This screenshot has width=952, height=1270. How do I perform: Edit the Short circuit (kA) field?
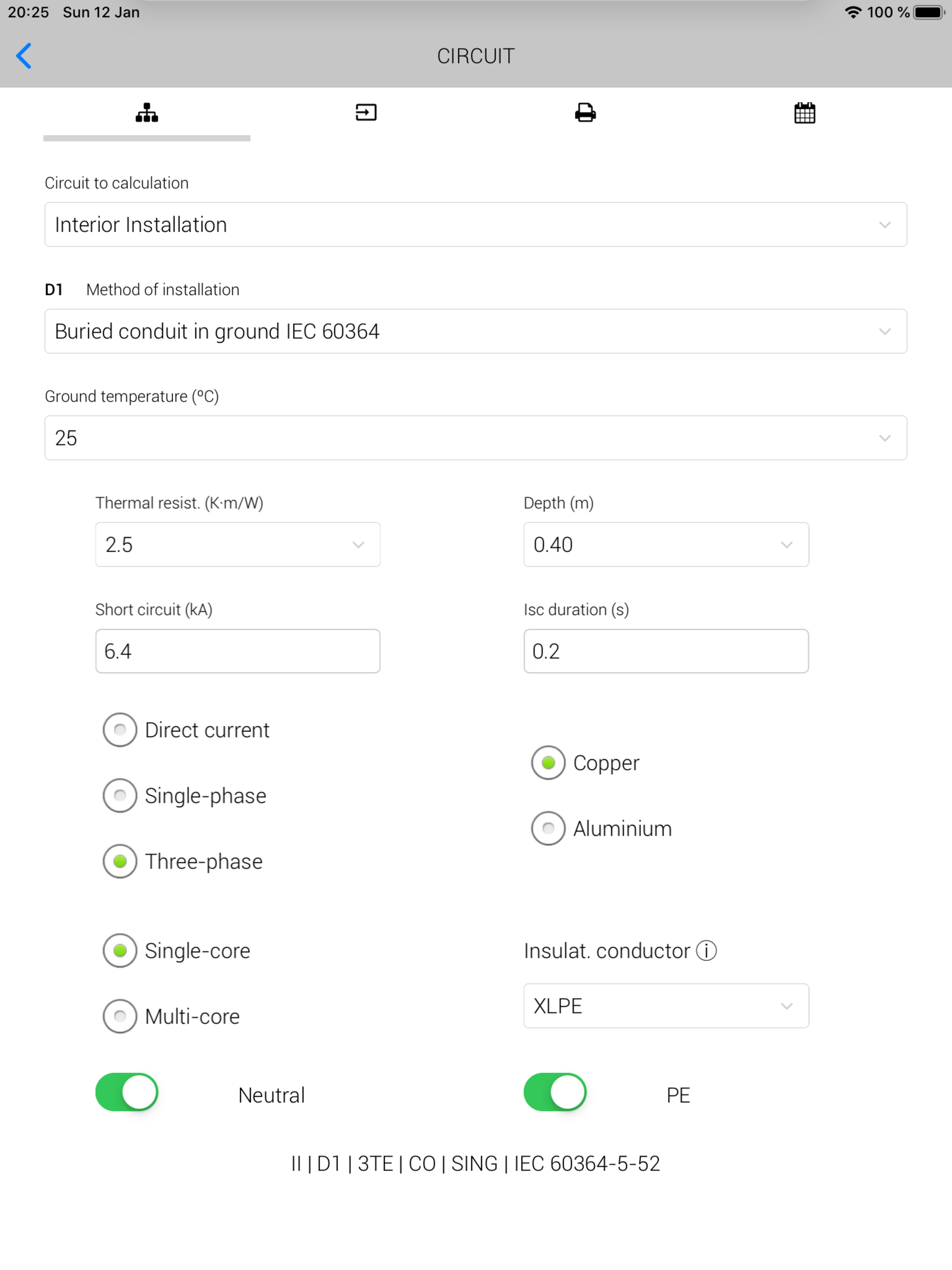point(238,651)
